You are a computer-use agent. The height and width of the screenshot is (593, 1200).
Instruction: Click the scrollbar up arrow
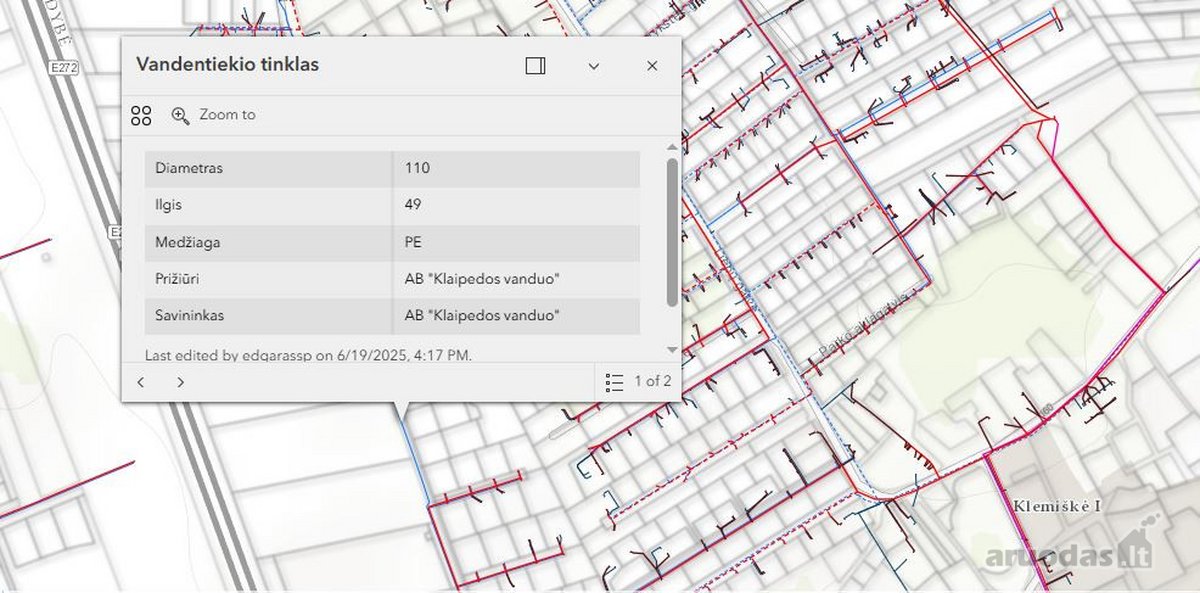(x=672, y=148)
